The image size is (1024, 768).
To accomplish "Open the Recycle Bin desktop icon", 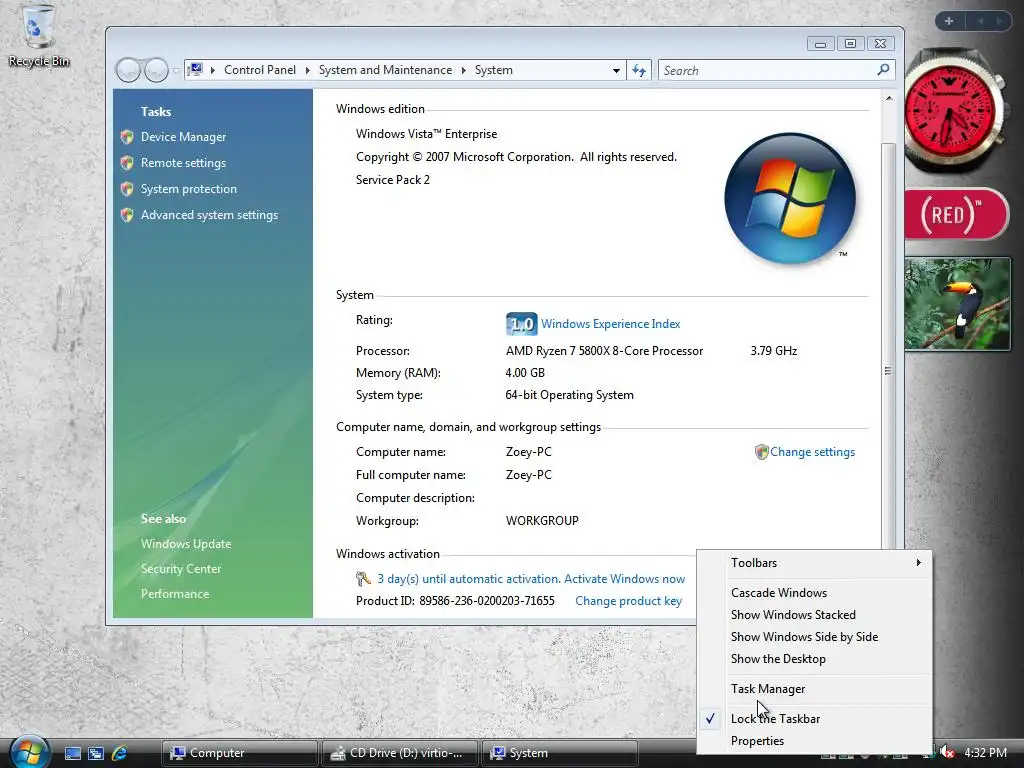I will click(x=39, y=36).
